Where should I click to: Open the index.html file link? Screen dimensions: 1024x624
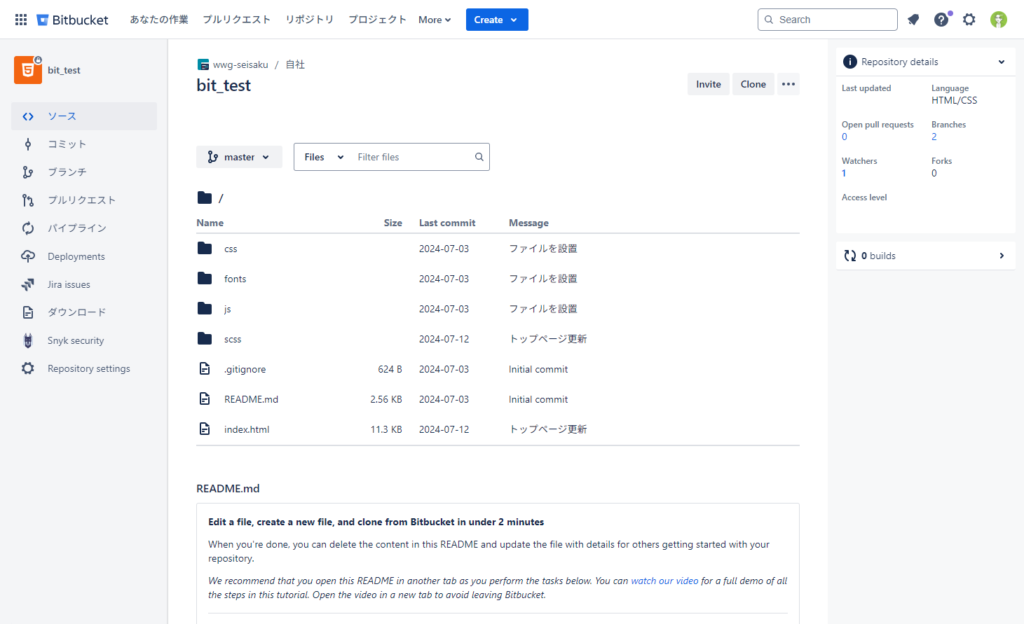[246, 430]
